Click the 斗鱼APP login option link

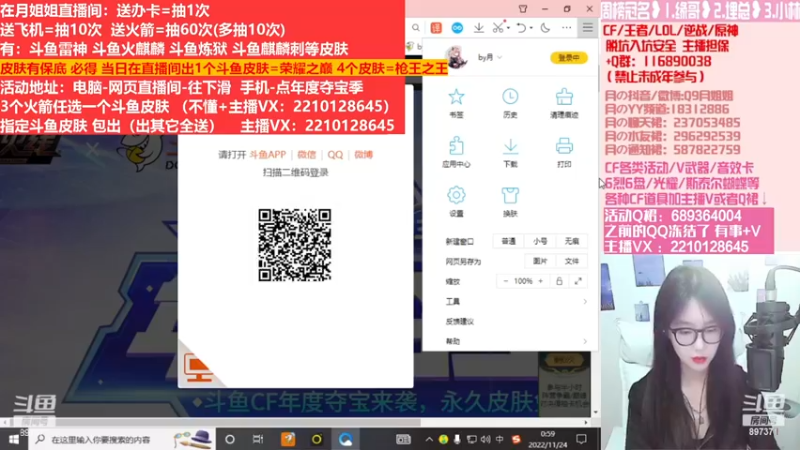[x=268, y=155]
